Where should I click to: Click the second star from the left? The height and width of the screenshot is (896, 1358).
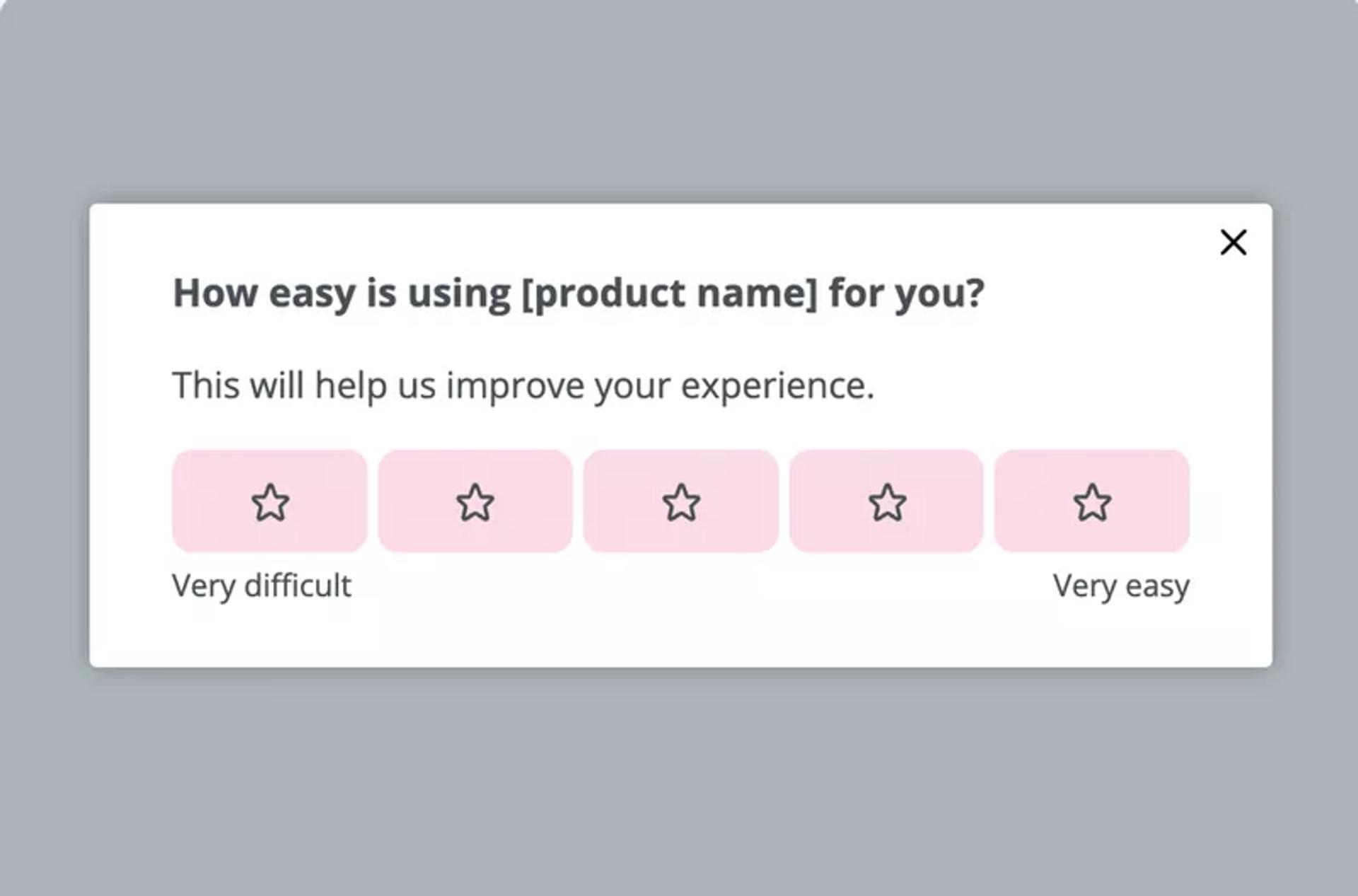[x=476, y=502]
